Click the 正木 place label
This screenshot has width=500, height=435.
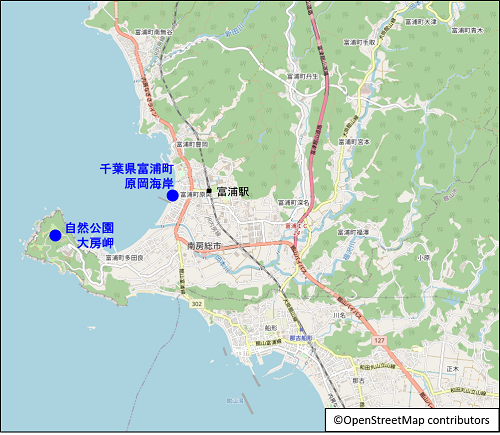pyautogui.click(x=453, y=369)
